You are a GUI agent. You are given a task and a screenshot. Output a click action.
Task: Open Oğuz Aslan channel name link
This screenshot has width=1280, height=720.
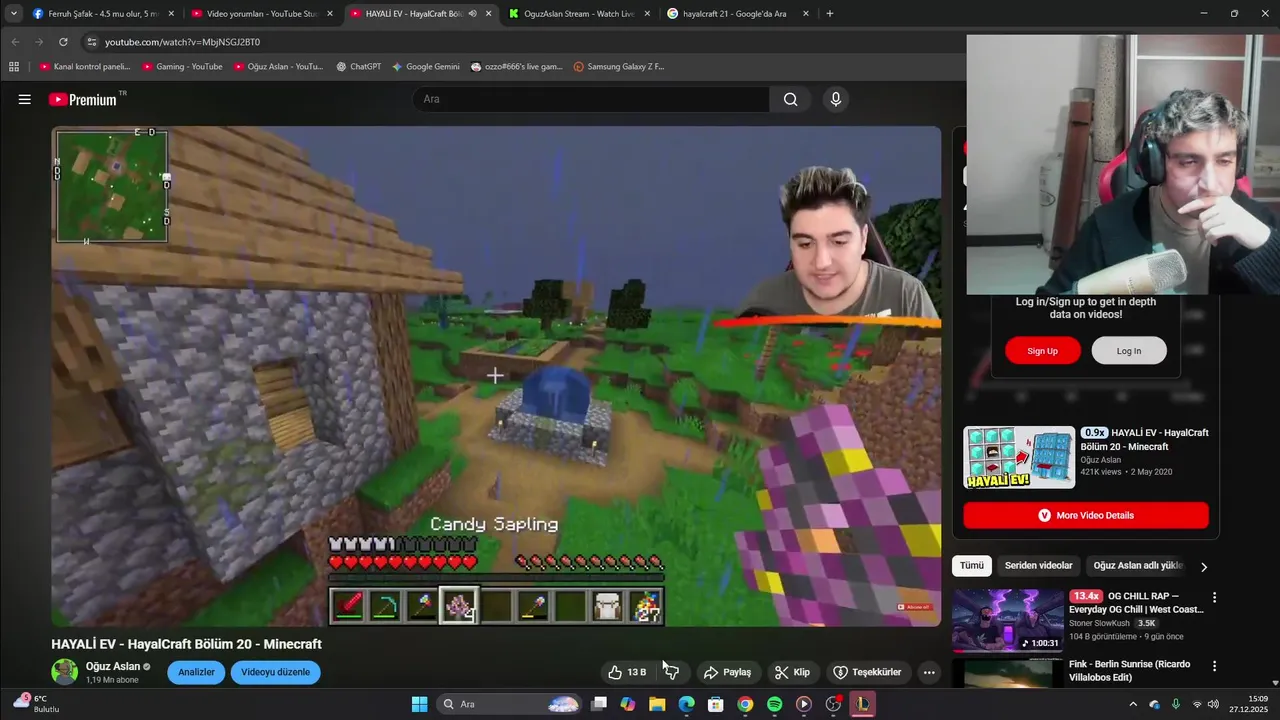click(x=113, y=666)
